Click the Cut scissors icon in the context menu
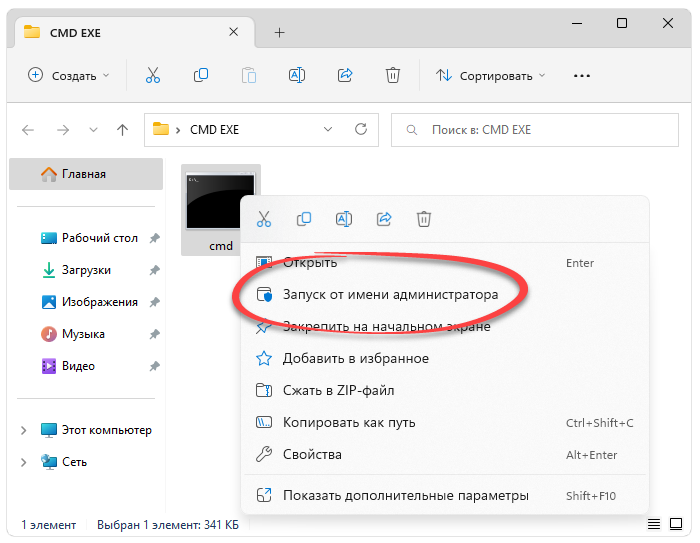 [x=264, y=219]
